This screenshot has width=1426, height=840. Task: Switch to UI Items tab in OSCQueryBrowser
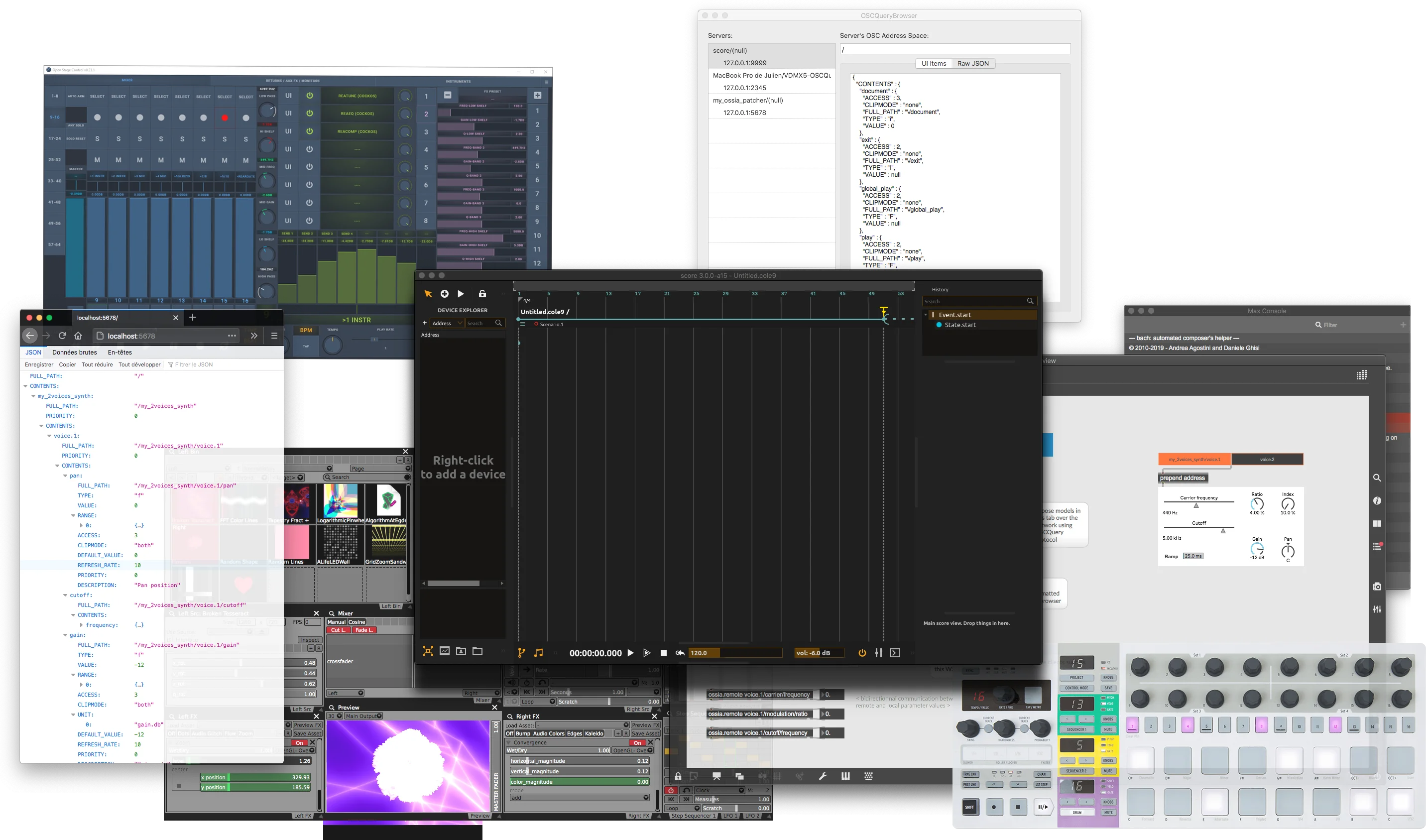934,63
